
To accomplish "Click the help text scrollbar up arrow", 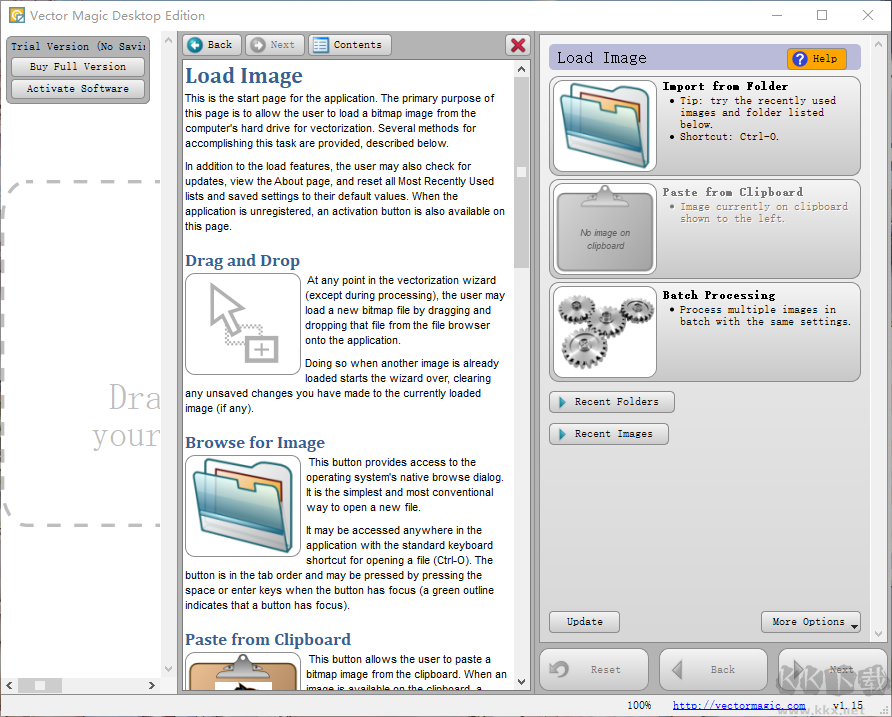I will 521,69.
